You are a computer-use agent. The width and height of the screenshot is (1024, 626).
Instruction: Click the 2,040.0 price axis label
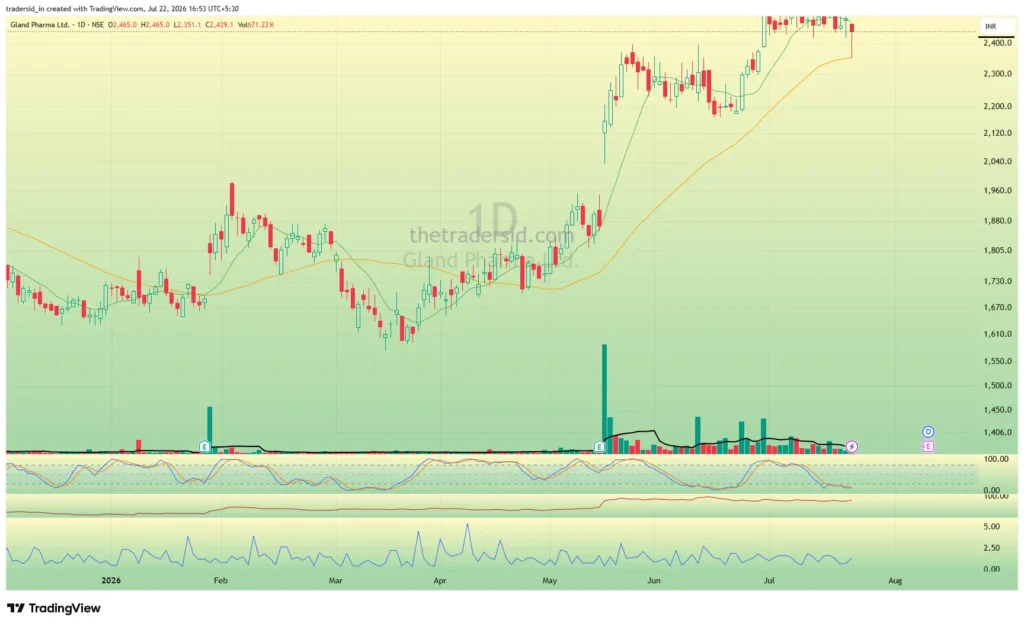(997, 161)
